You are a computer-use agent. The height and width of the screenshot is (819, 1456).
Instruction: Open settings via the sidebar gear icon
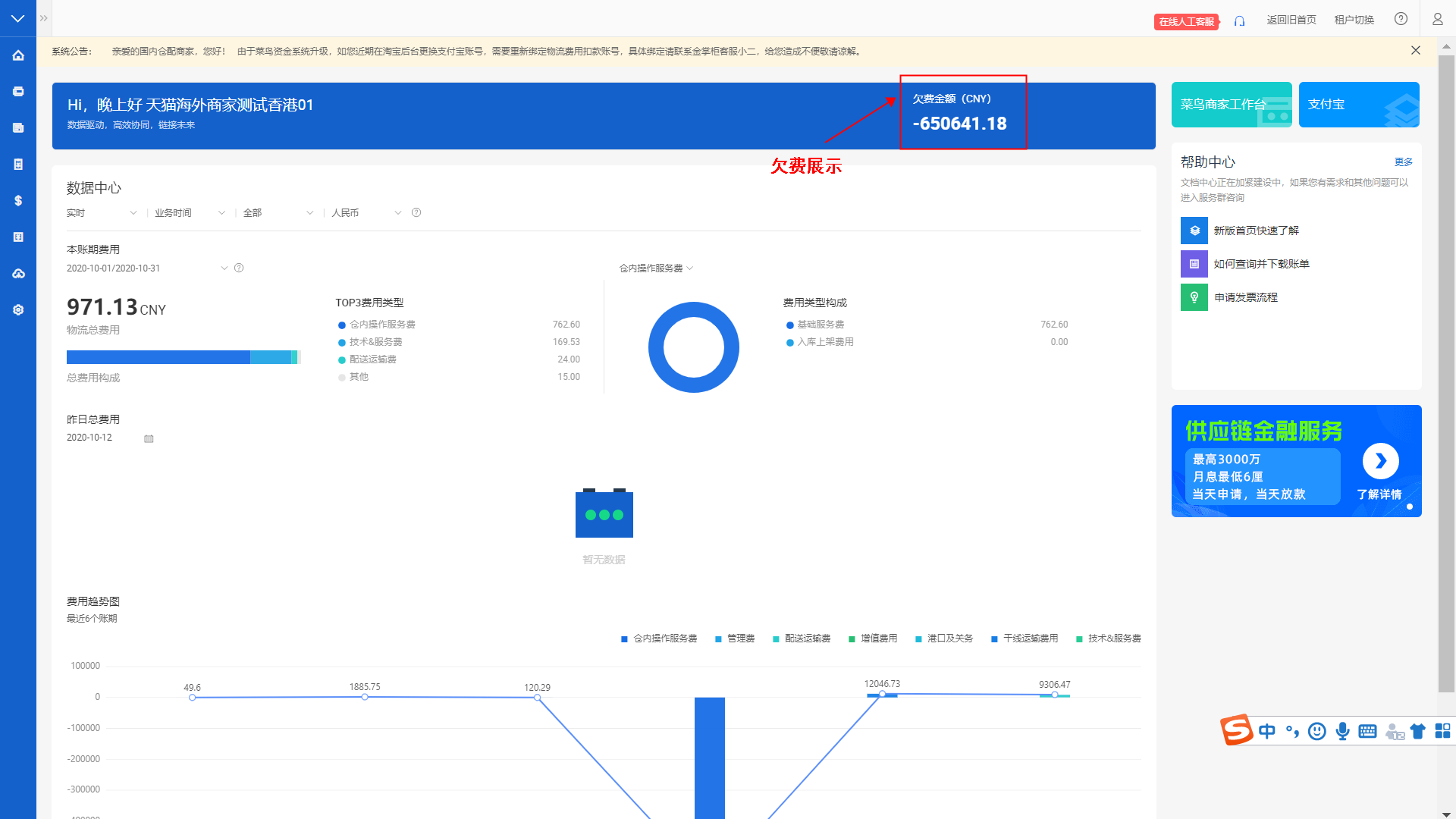18,309
